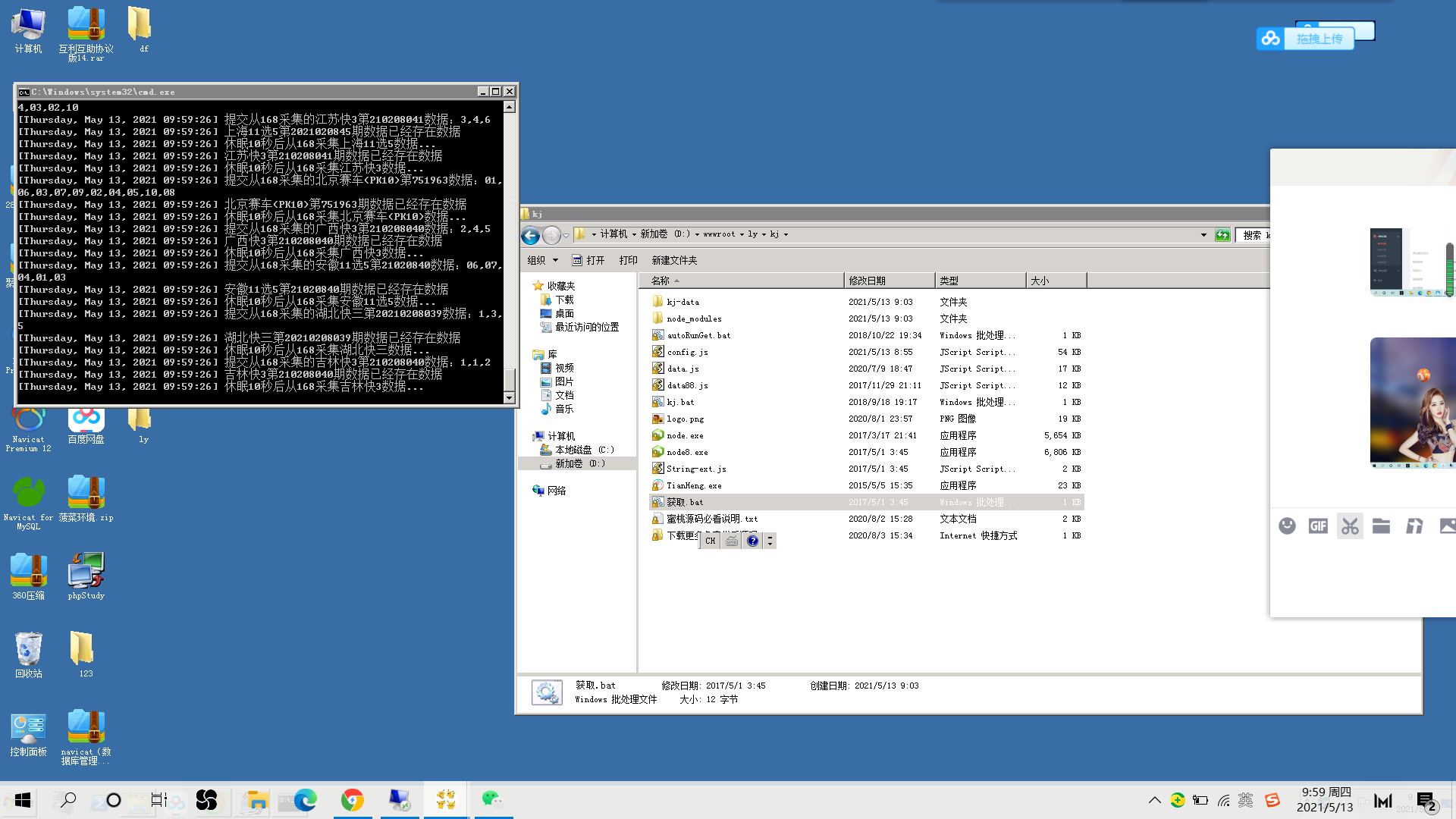
Task: Click the folder icon in chat toolbar
Action: tap(1381, 526)
